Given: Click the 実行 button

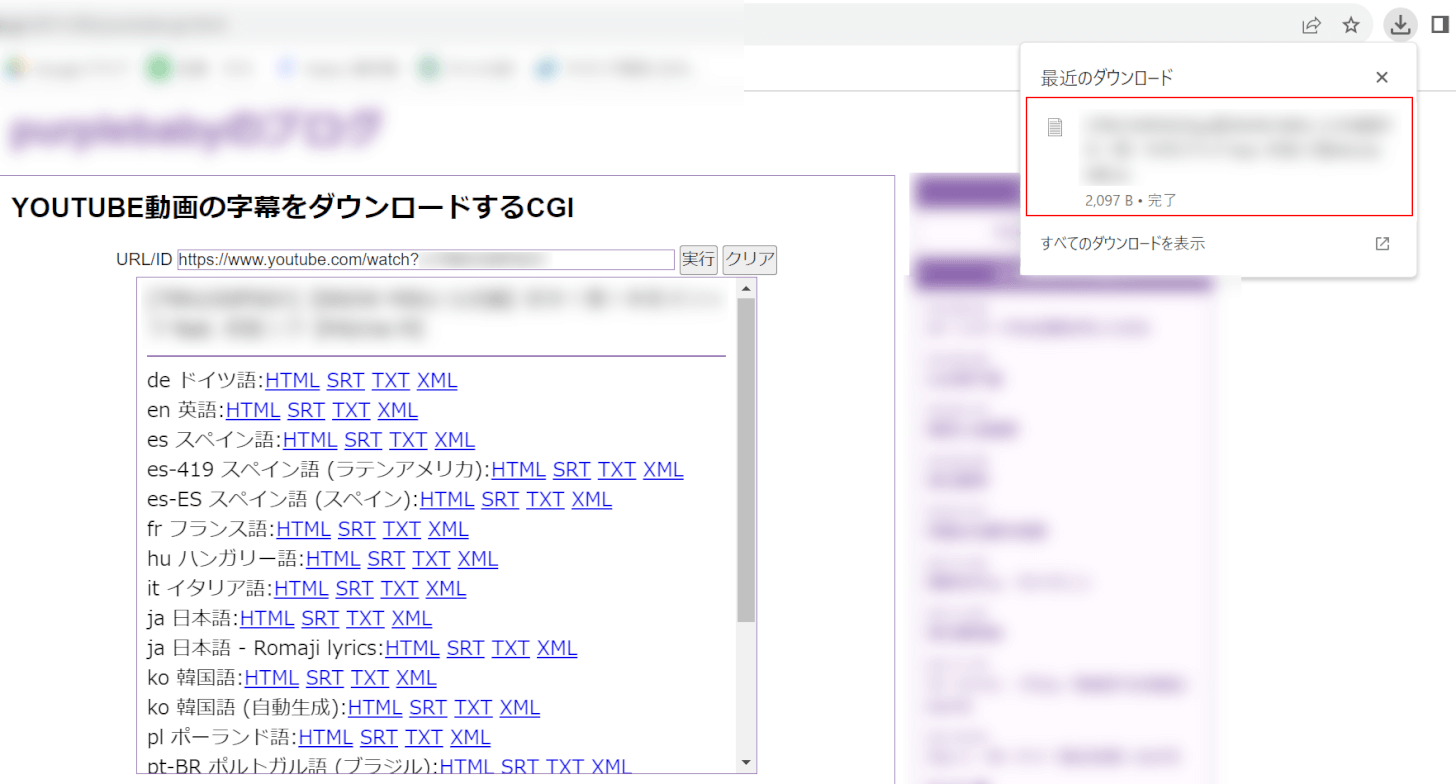Looking at the screenshot, I should (x=698, y=260).
